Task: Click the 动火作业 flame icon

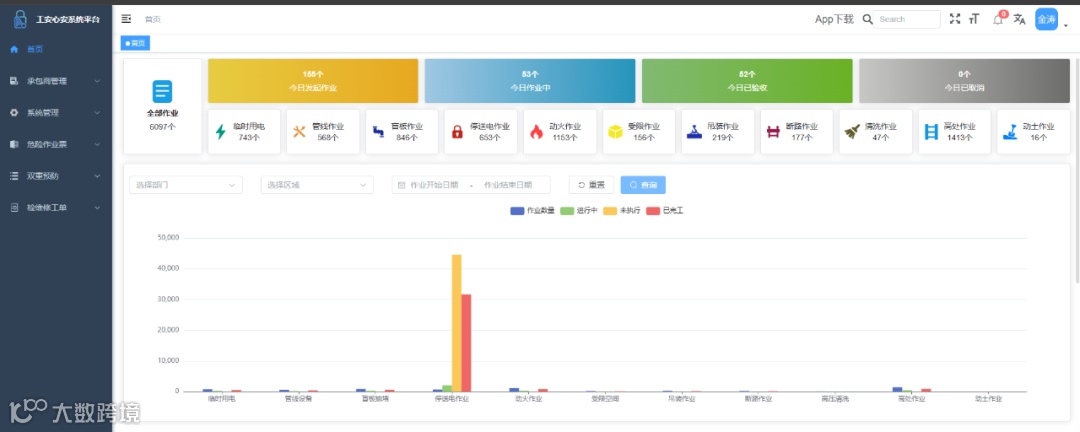Action: click(536, 132)
